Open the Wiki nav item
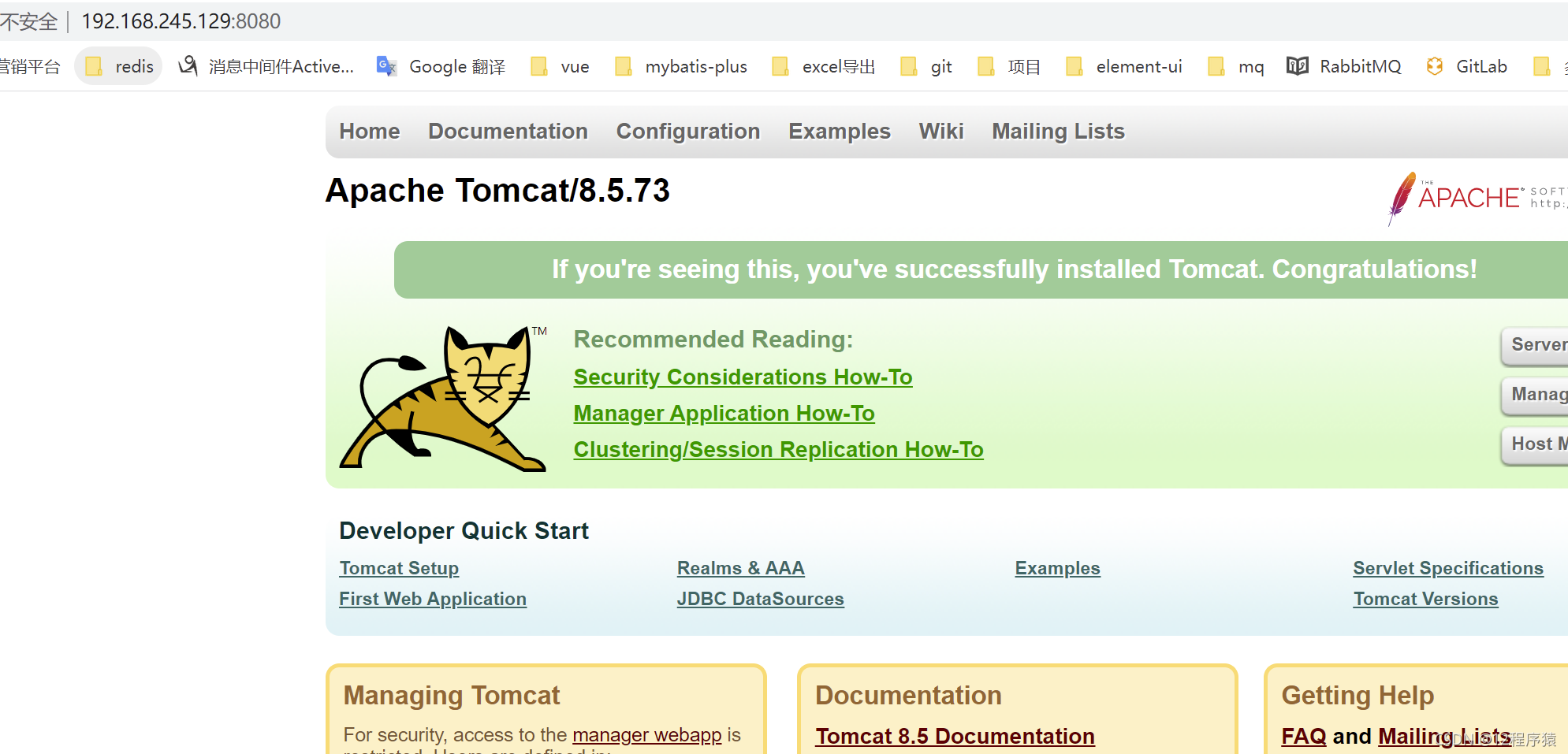The image size is (1568, 754). 941,131
